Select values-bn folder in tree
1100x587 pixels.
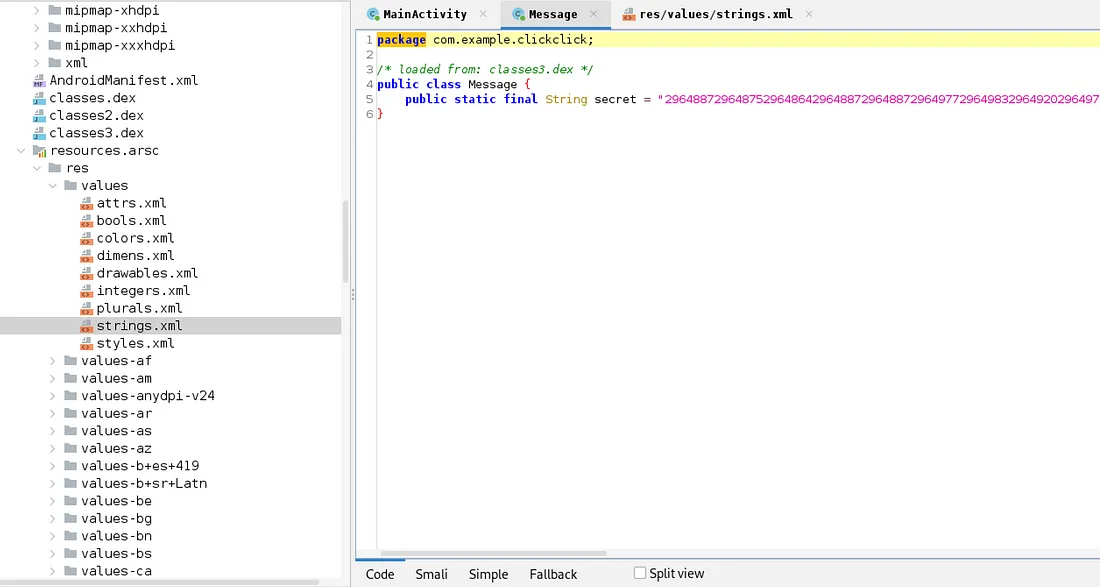[116, 537]
